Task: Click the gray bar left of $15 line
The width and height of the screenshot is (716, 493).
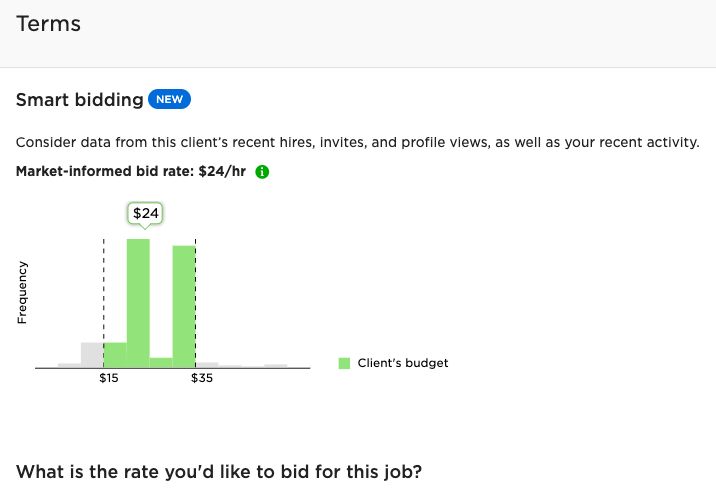Action: tap(92, 354)
